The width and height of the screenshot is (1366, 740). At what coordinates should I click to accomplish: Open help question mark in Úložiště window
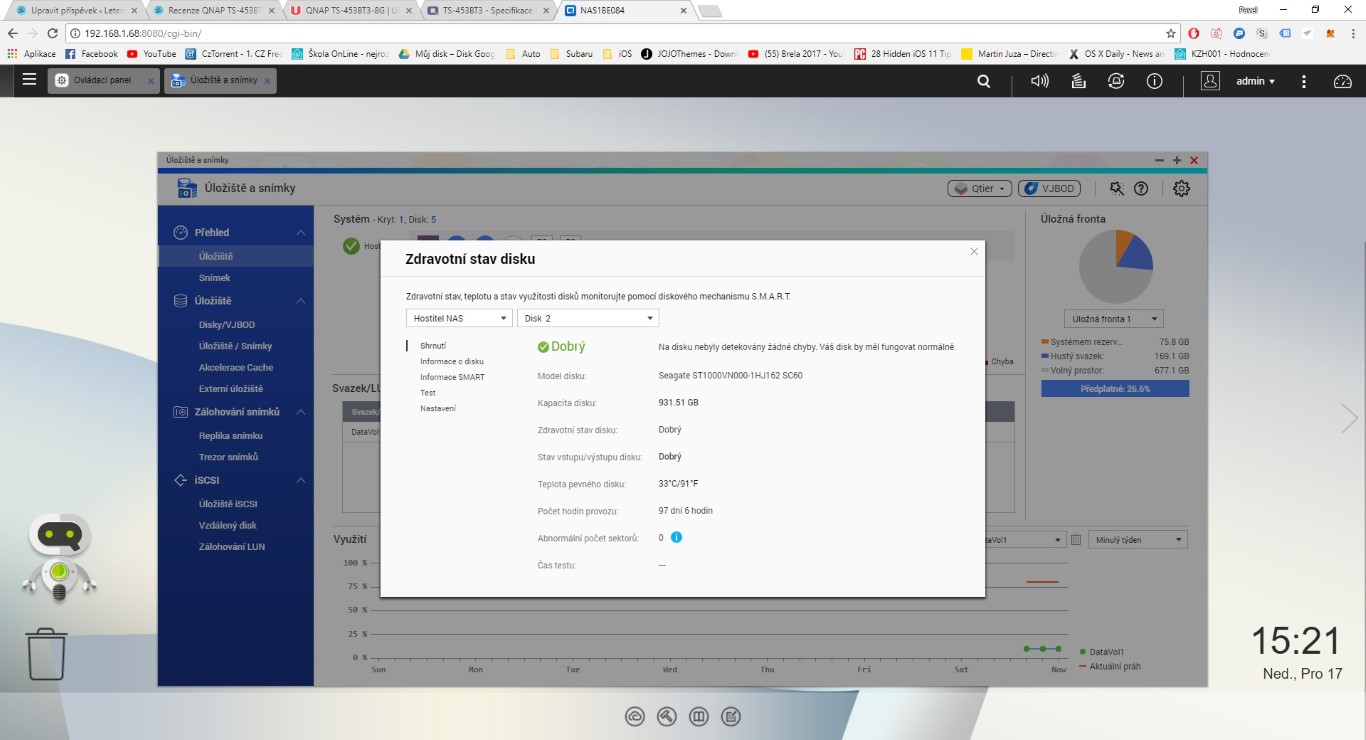(x=1141, y=188)
